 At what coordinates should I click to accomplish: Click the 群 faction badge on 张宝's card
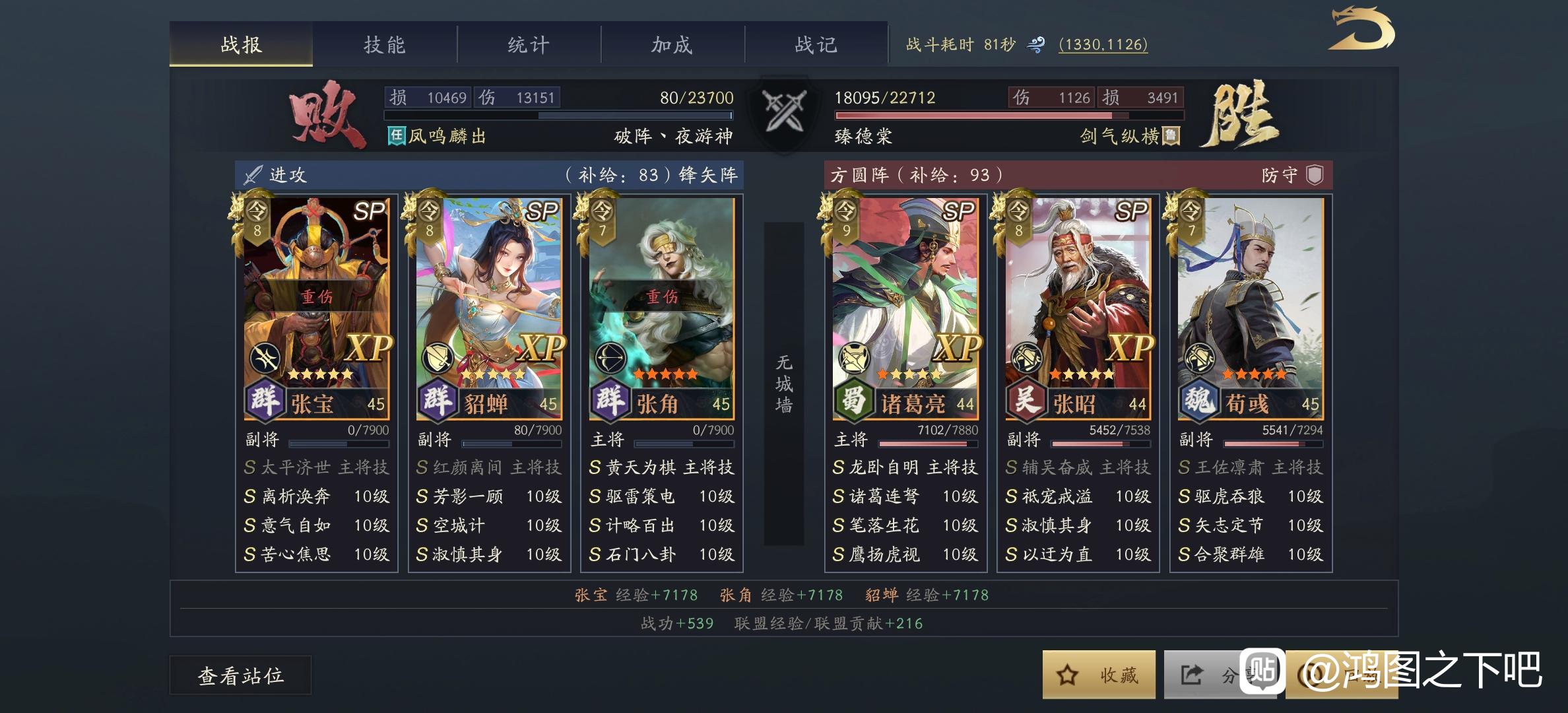point(265,401)
